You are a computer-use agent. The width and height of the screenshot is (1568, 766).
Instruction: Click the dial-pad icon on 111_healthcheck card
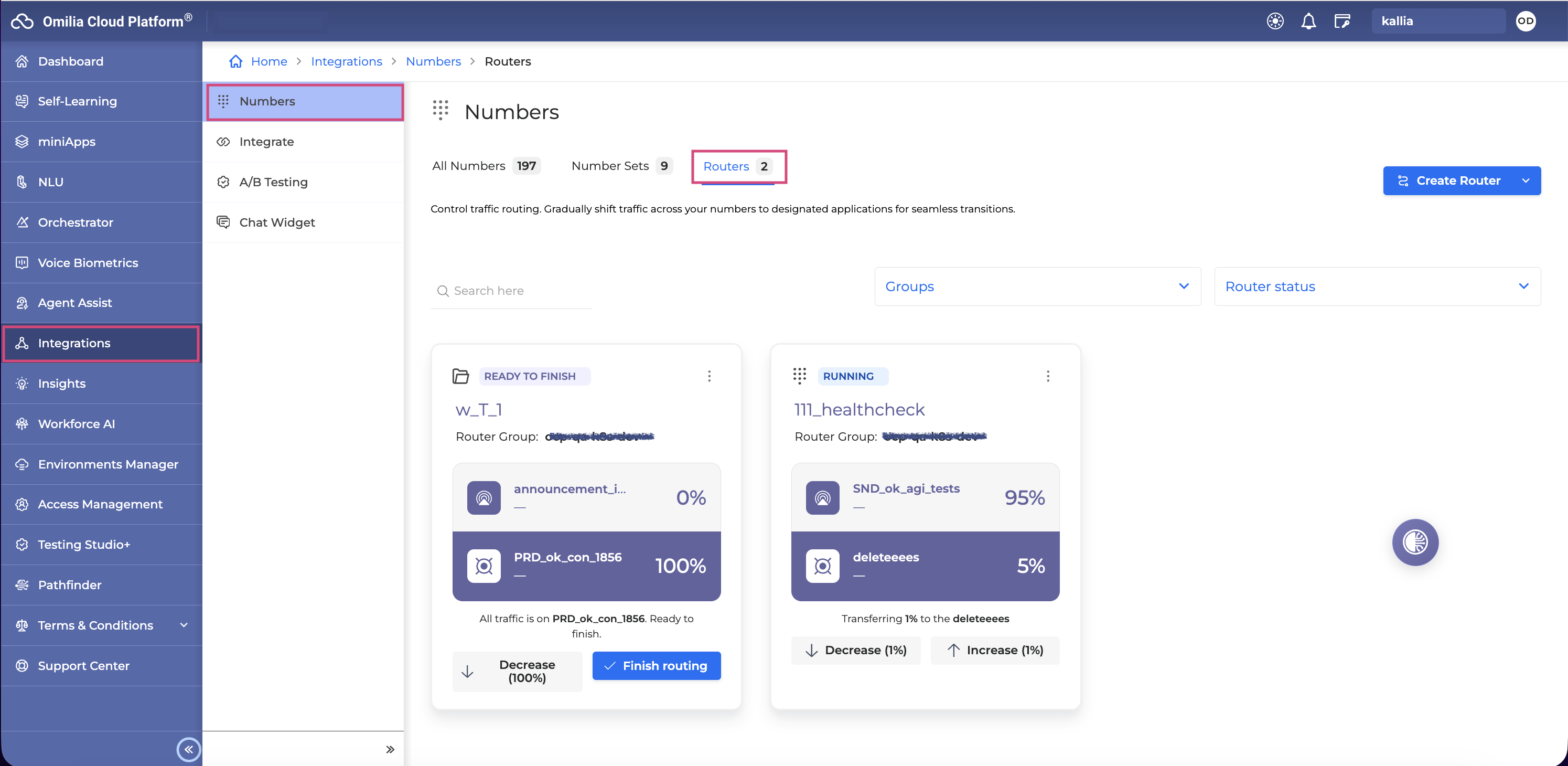pos(799,376)
